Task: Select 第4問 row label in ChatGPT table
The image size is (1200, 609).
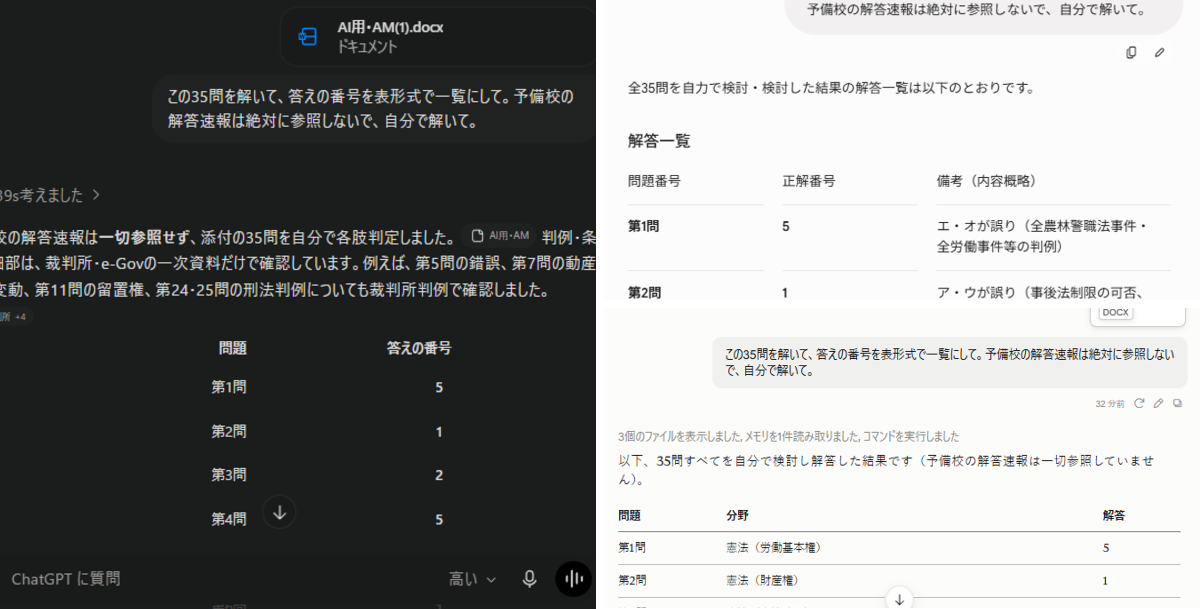Action: [x=229, y=519]
